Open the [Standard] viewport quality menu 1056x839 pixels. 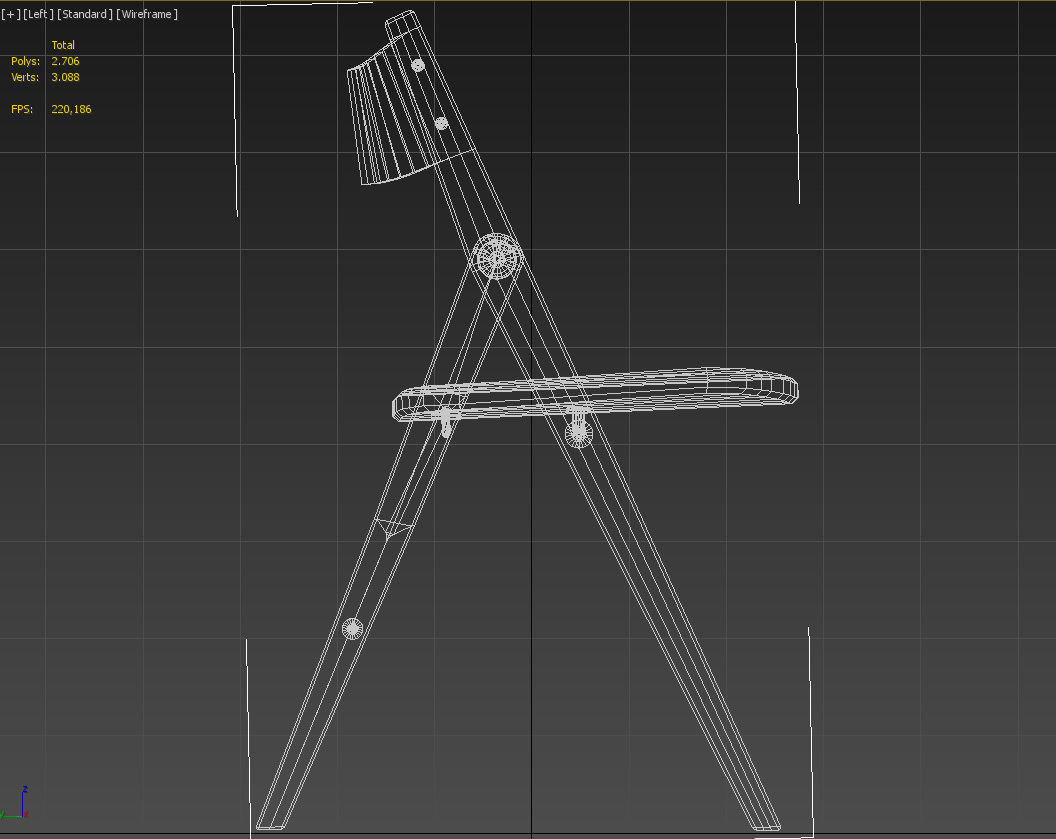(85, 14)
